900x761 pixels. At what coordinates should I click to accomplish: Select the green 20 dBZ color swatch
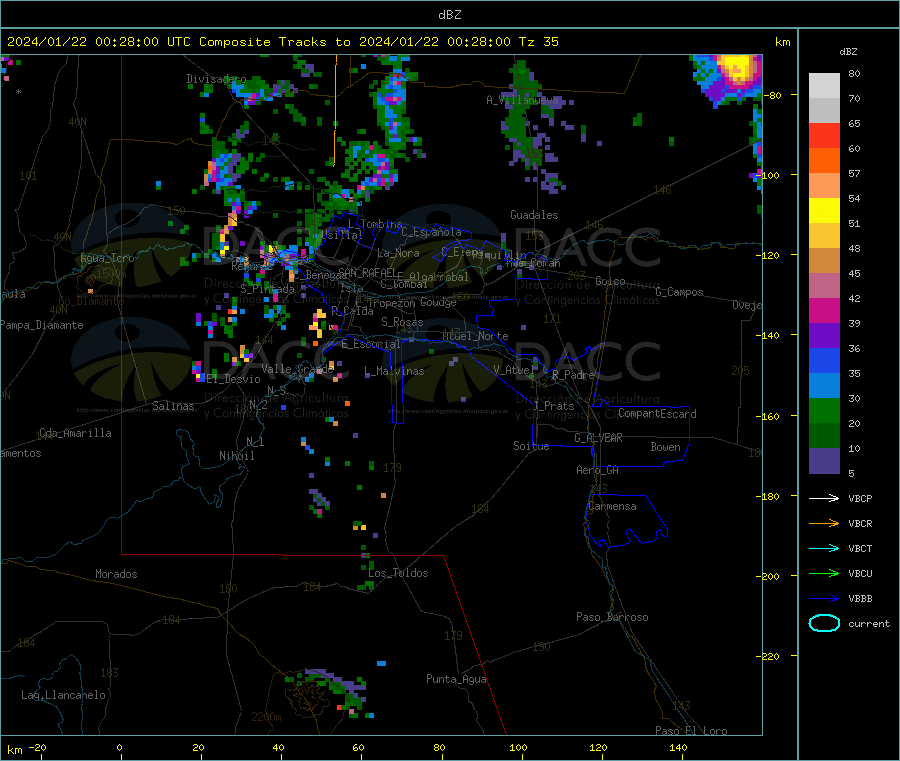point(824,410)
